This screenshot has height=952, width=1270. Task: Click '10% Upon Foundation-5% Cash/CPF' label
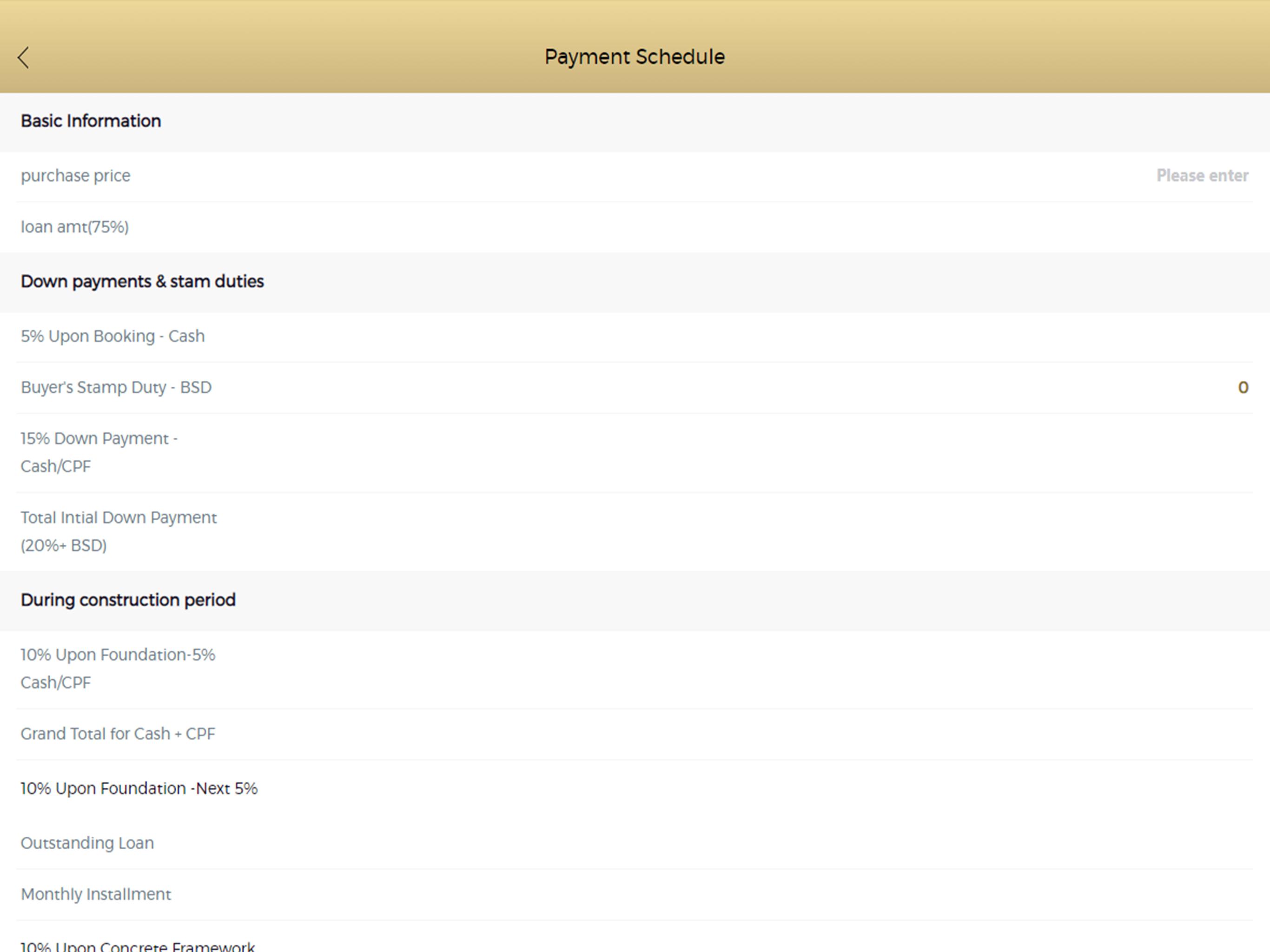[x=118, y=669]
